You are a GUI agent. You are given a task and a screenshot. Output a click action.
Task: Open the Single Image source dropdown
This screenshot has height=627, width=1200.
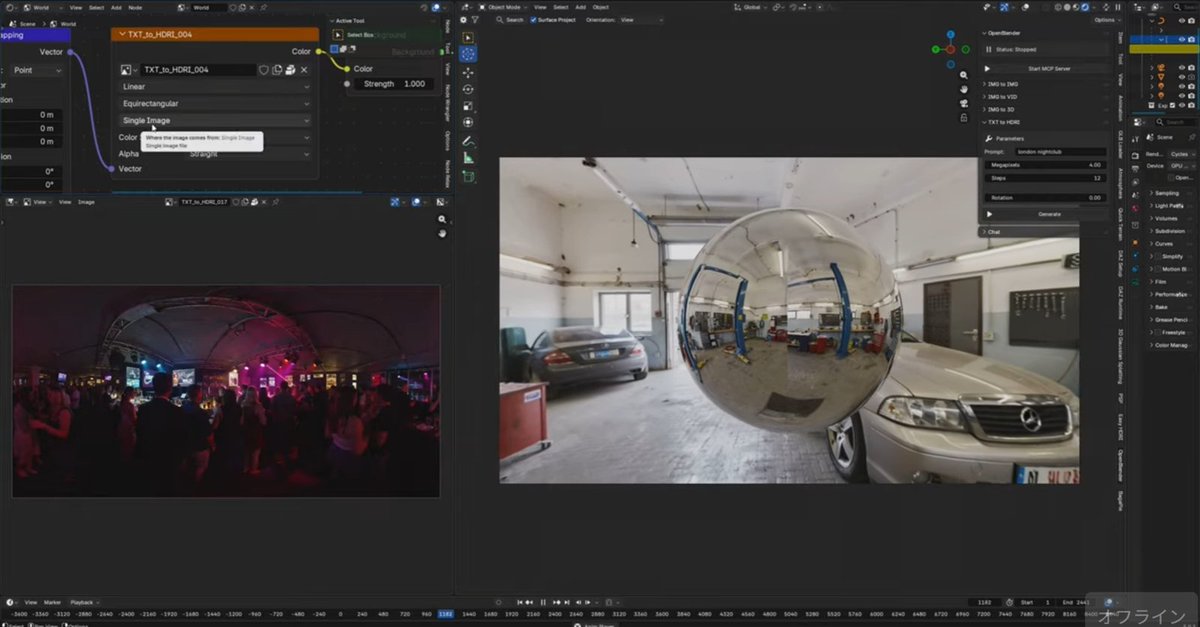click(x=215, y=121)
